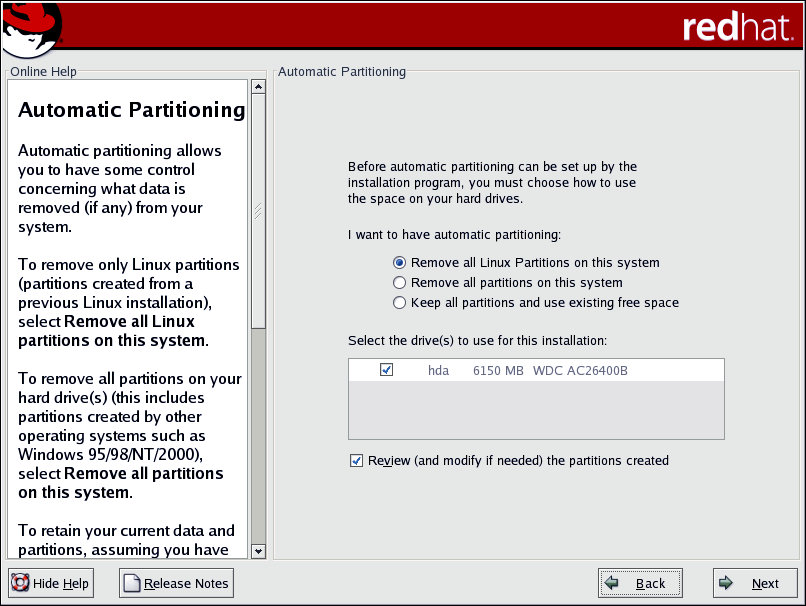Click the Automatic Partitioning help heading
Image resolution: width=806 pixels, height=606 pixels.
tap(131, 110)
